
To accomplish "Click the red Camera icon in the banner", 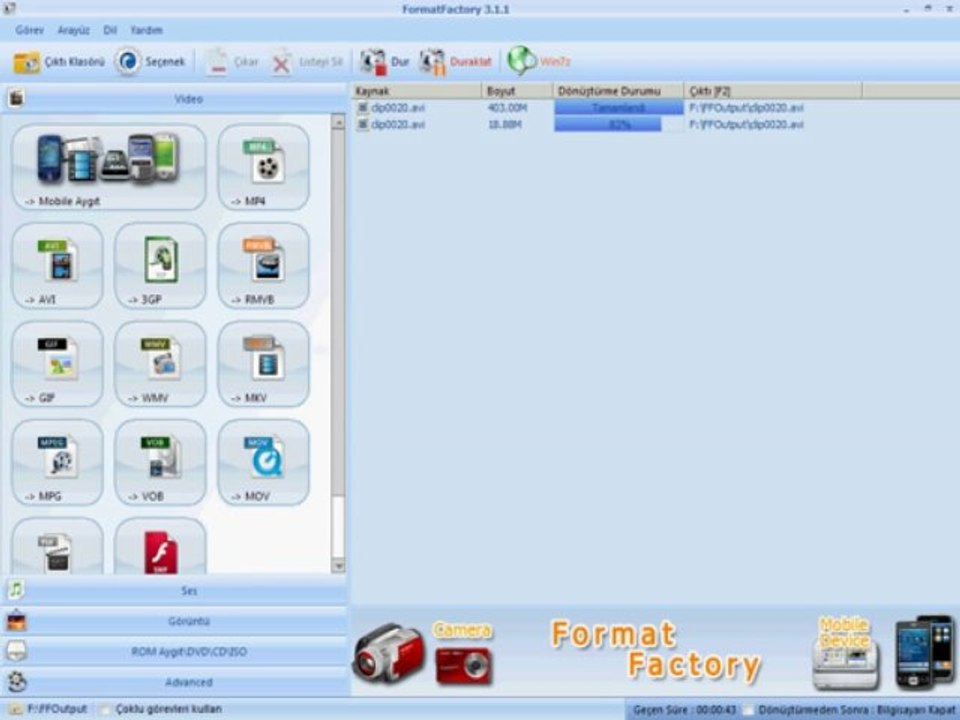I will point(463,665).
